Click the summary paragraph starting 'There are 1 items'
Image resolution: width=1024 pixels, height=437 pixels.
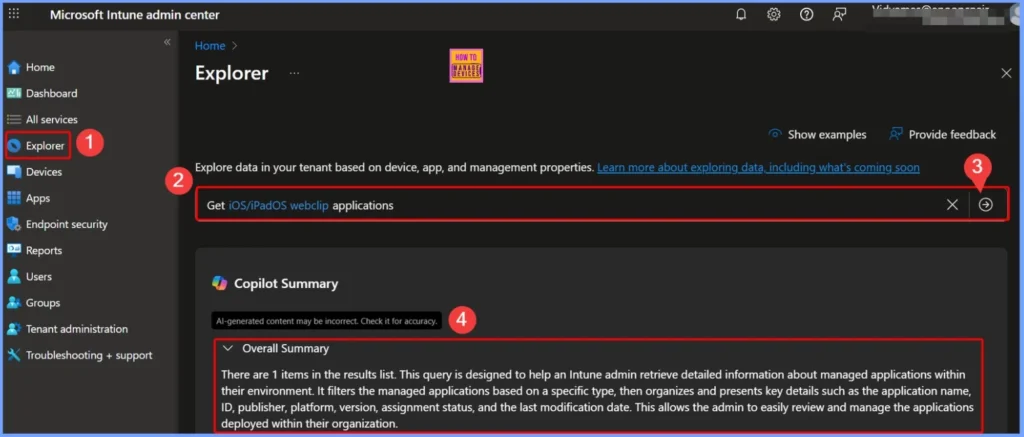pyautogui.click(x=598, y=398)
